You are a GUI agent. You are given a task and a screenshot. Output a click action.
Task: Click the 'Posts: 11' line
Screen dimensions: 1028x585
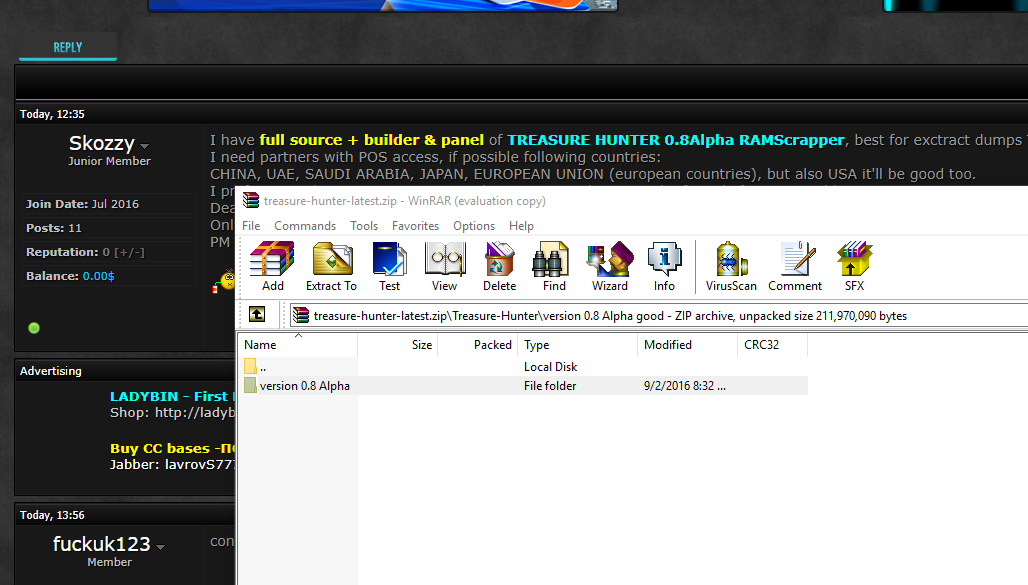click(54, 228)
